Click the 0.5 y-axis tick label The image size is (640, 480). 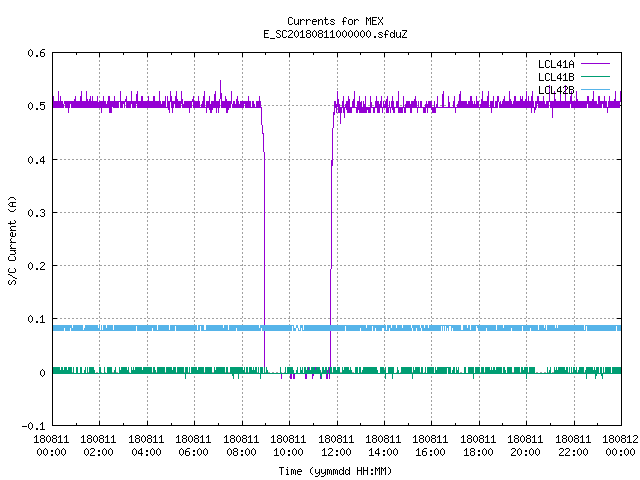[x=36, y=106]
